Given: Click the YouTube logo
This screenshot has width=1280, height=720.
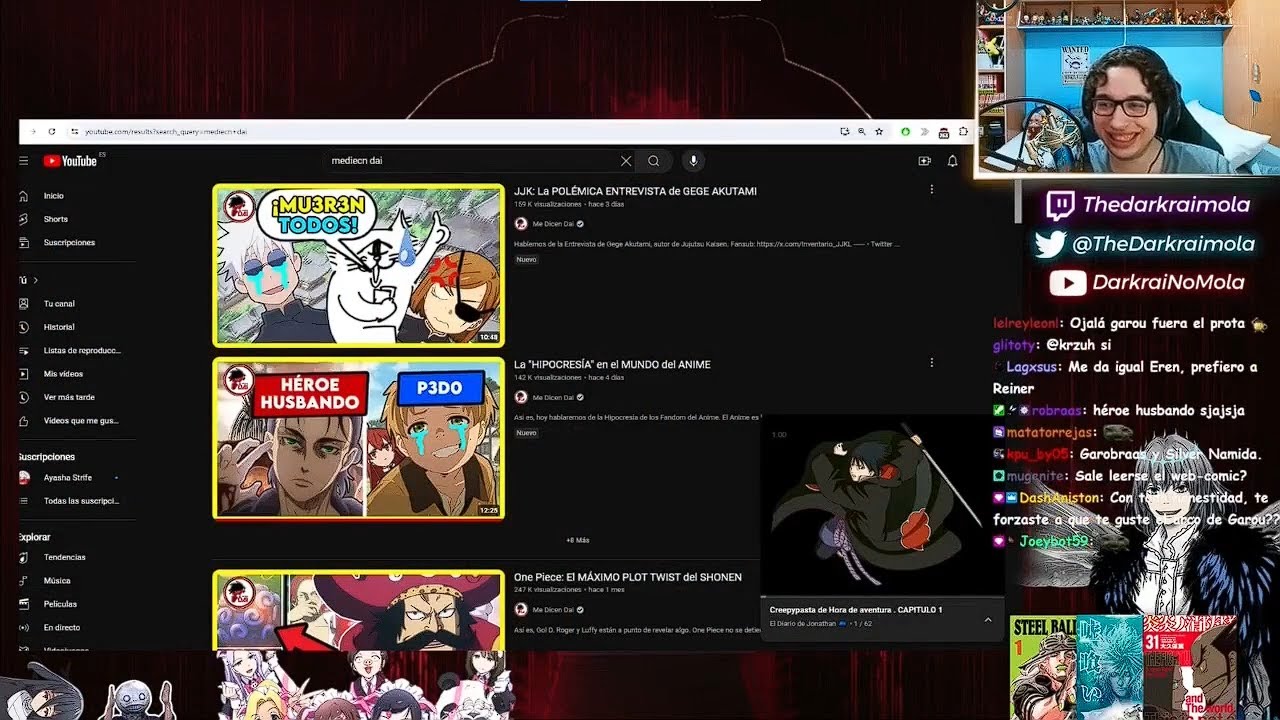Looking at the screenshot, I should pos(70,161).
